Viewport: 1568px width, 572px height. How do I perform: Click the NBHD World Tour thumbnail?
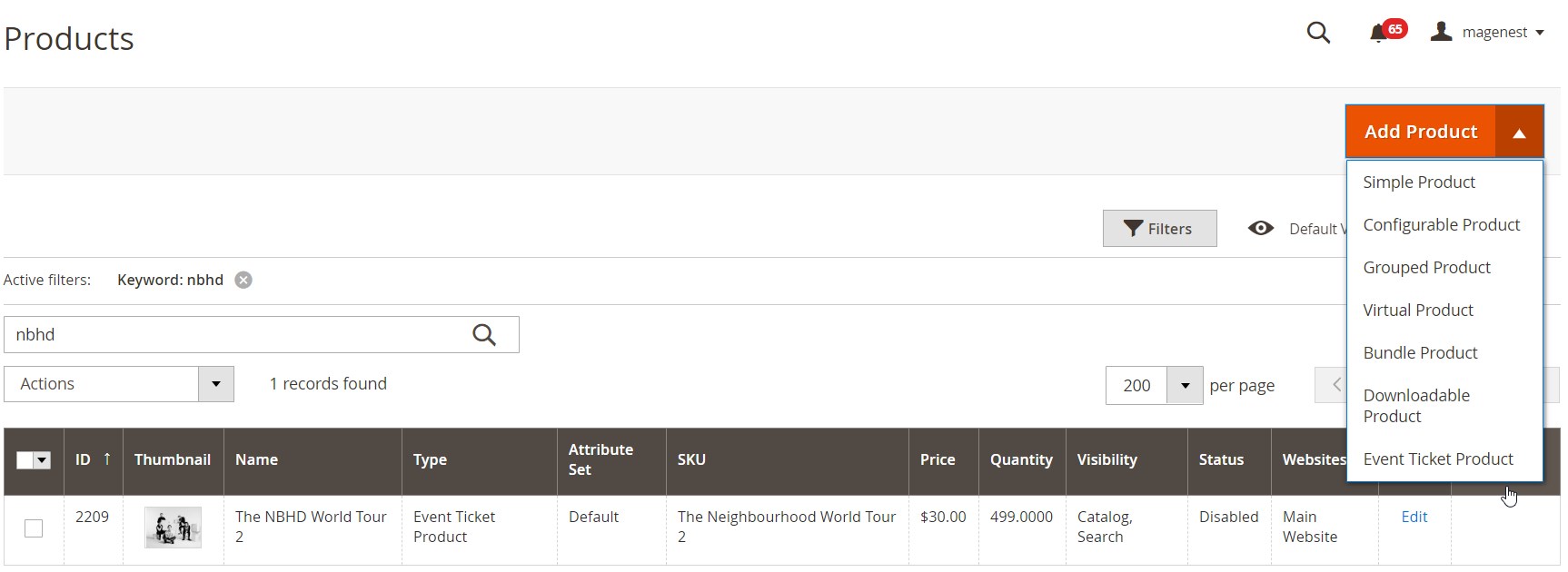tap(173, 528)
